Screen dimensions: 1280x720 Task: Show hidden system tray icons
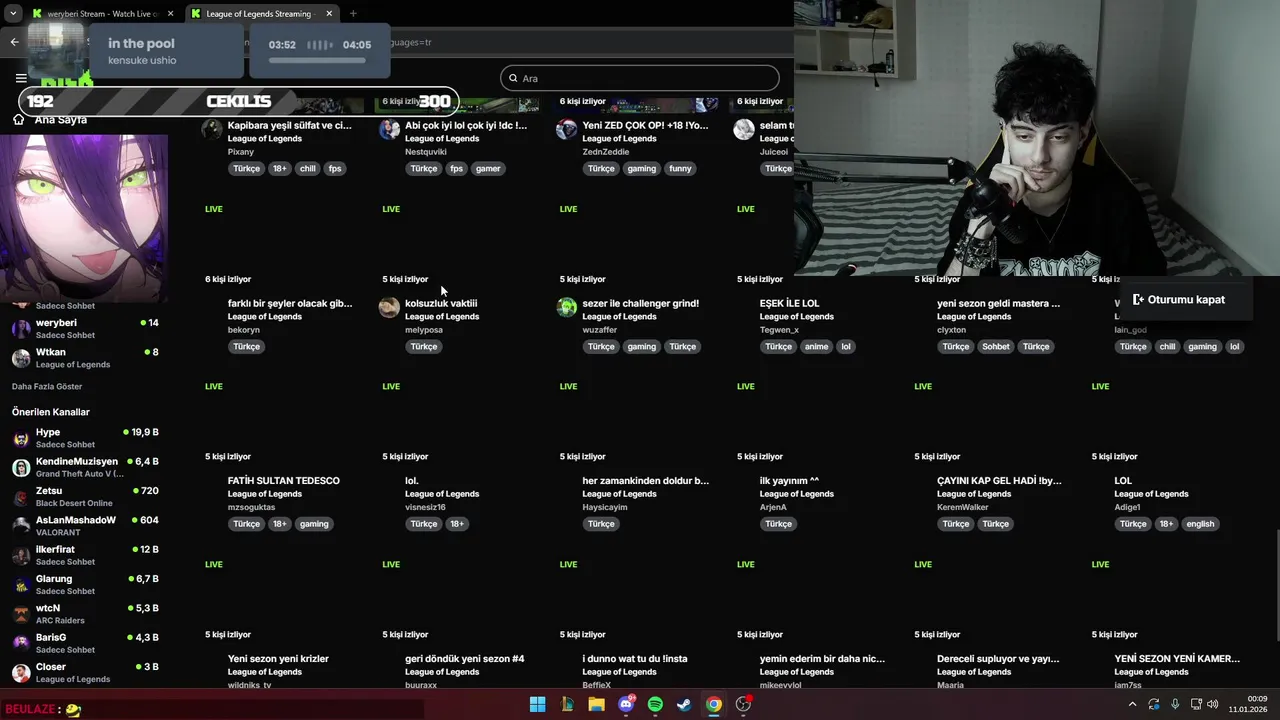(1132, 704)
